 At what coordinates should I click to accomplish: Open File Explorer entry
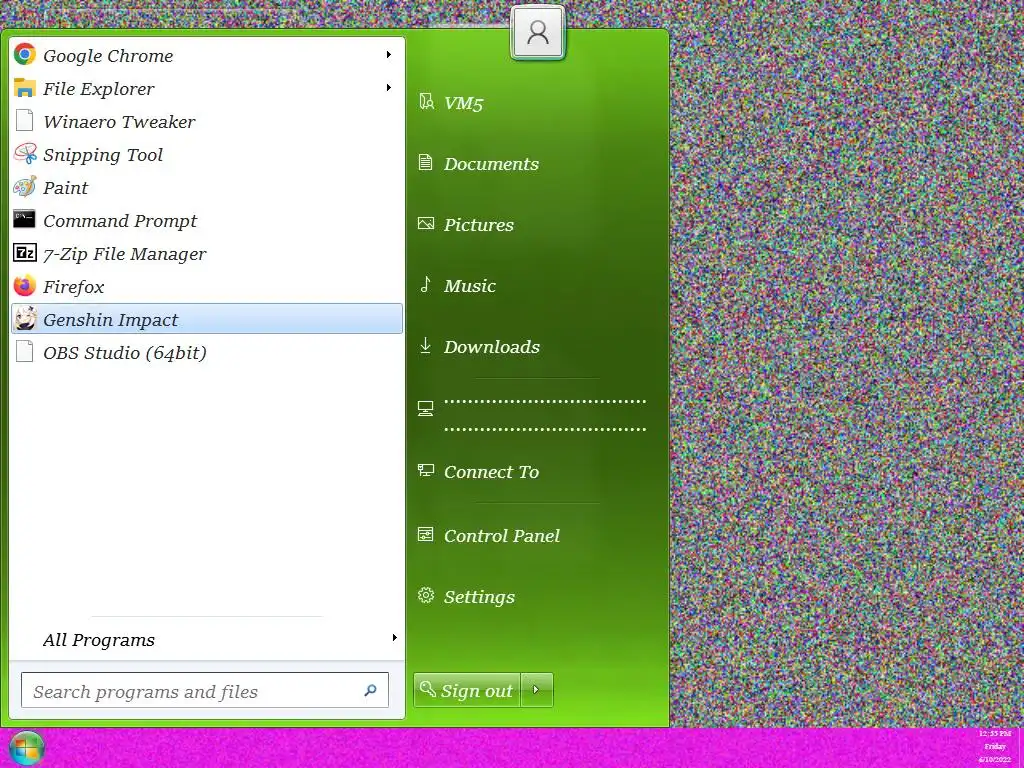[207, 88]
